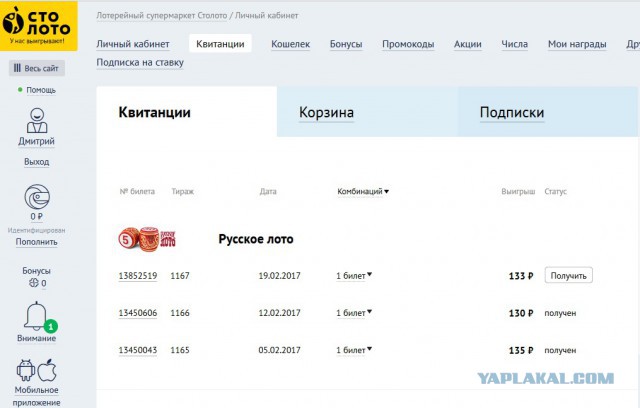Screen dimensions: 640x408
Task: Click the 135 ₽ winnings amount
Action: click(521, 350)
